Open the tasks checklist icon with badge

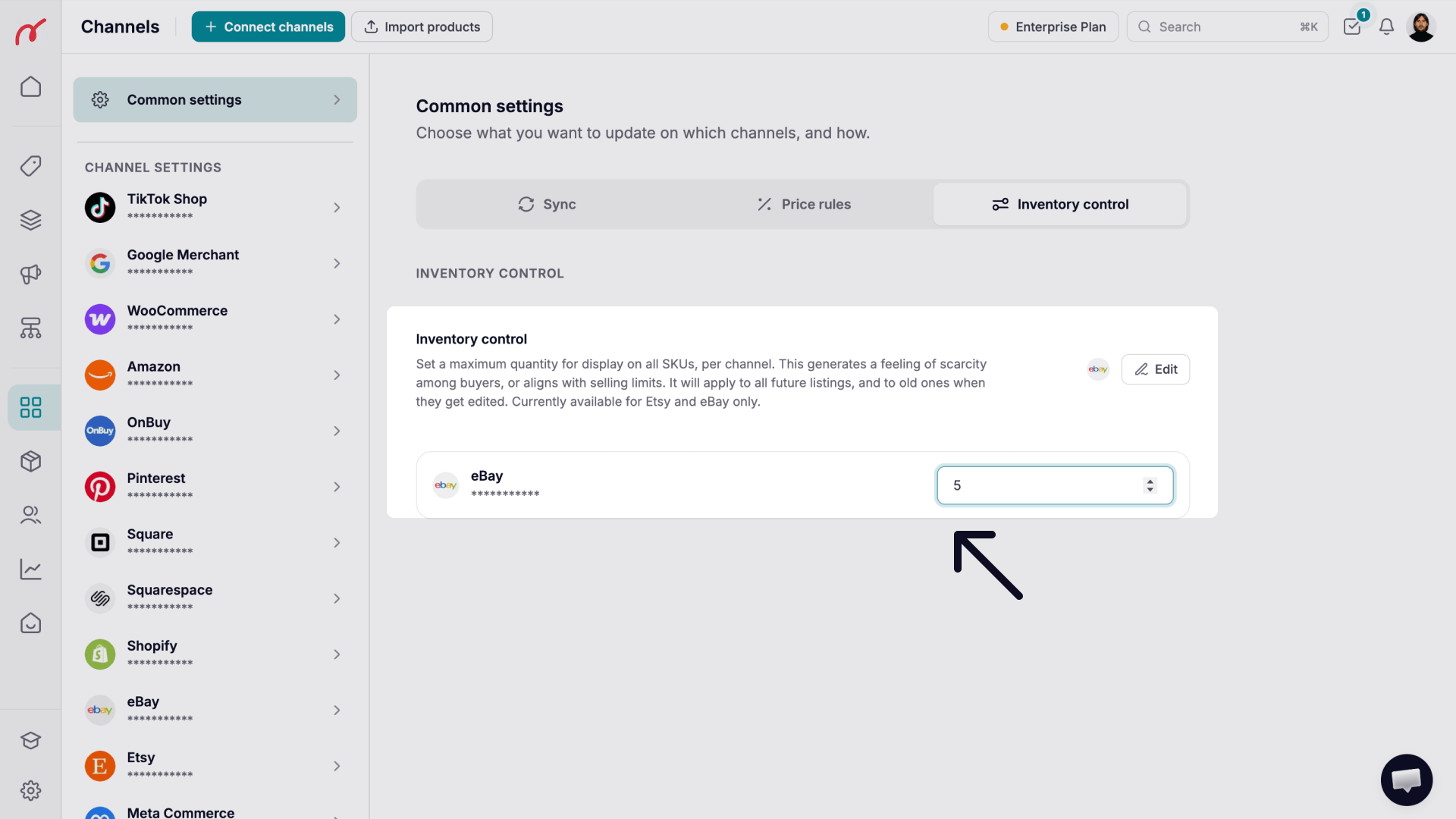pos(1352,27)
